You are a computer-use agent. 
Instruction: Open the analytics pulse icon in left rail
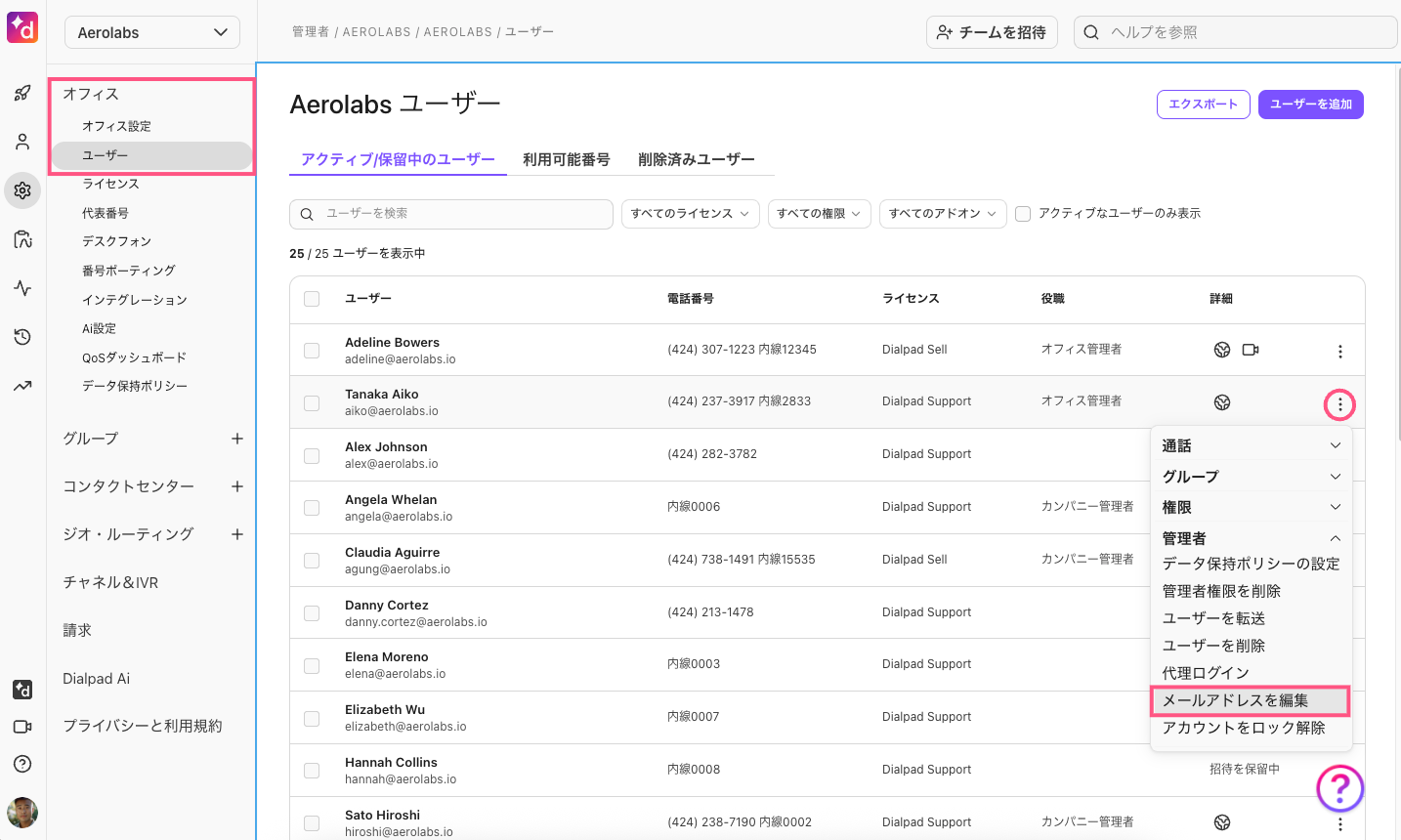[x=22, y=288]
